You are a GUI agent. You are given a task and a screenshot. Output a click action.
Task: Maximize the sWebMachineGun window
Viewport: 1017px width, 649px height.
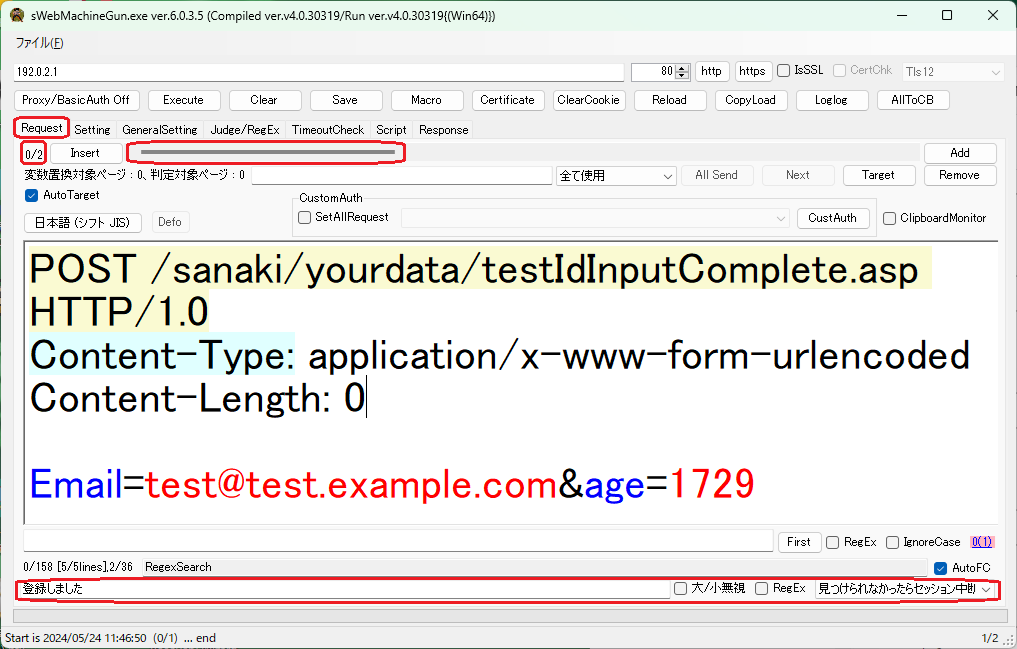947,15
